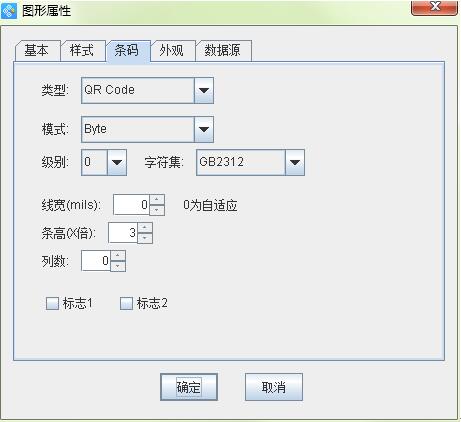
Task: Increase 条高(X倍) using the up arrow
Action: [x=145, y=227]
